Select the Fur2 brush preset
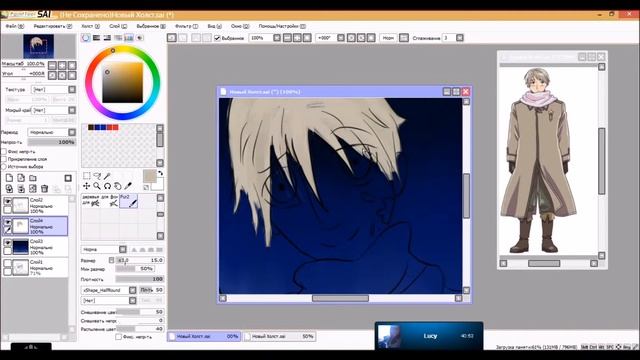The height and width of the screenshot is (360, 640). pos(128,201)
